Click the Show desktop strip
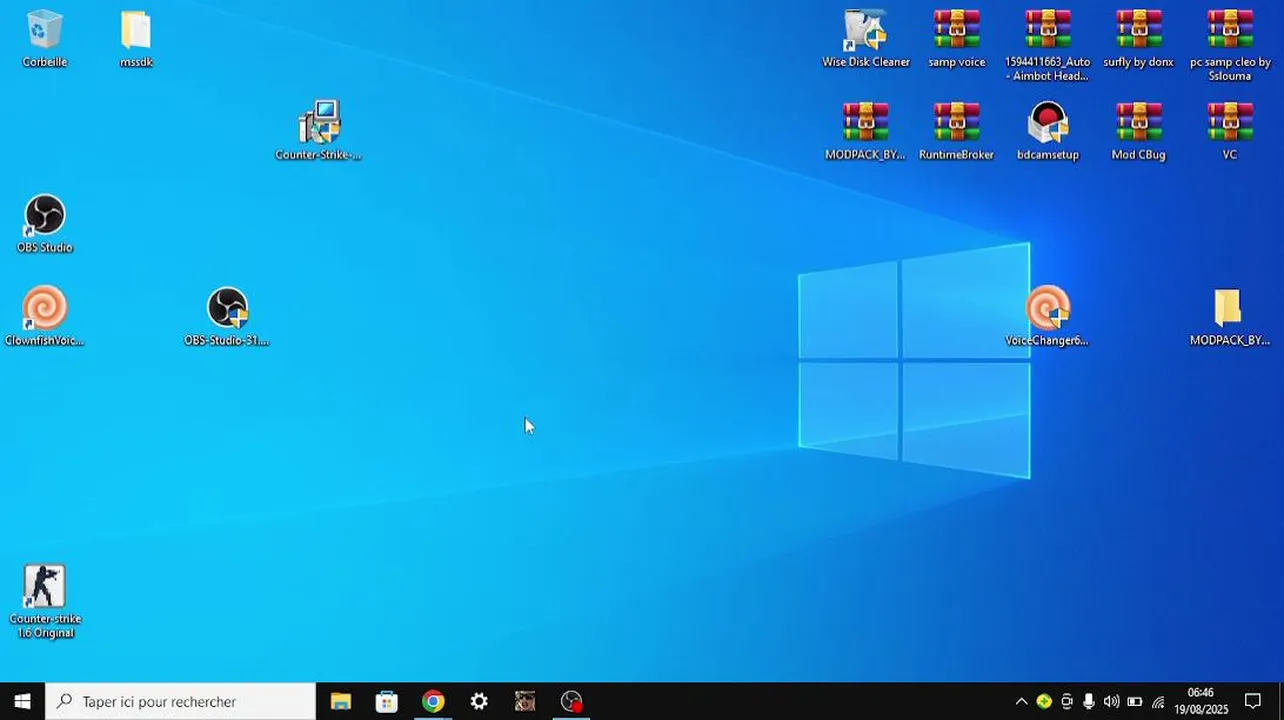Viewport: 1284px width, 720px height. coord(1280,701)
